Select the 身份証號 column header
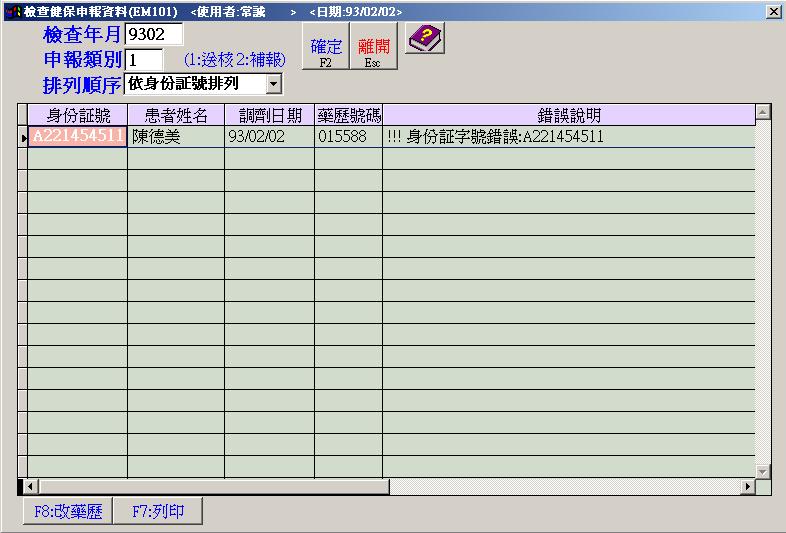Viewport: 786px width, 533px height. point(78,115)
